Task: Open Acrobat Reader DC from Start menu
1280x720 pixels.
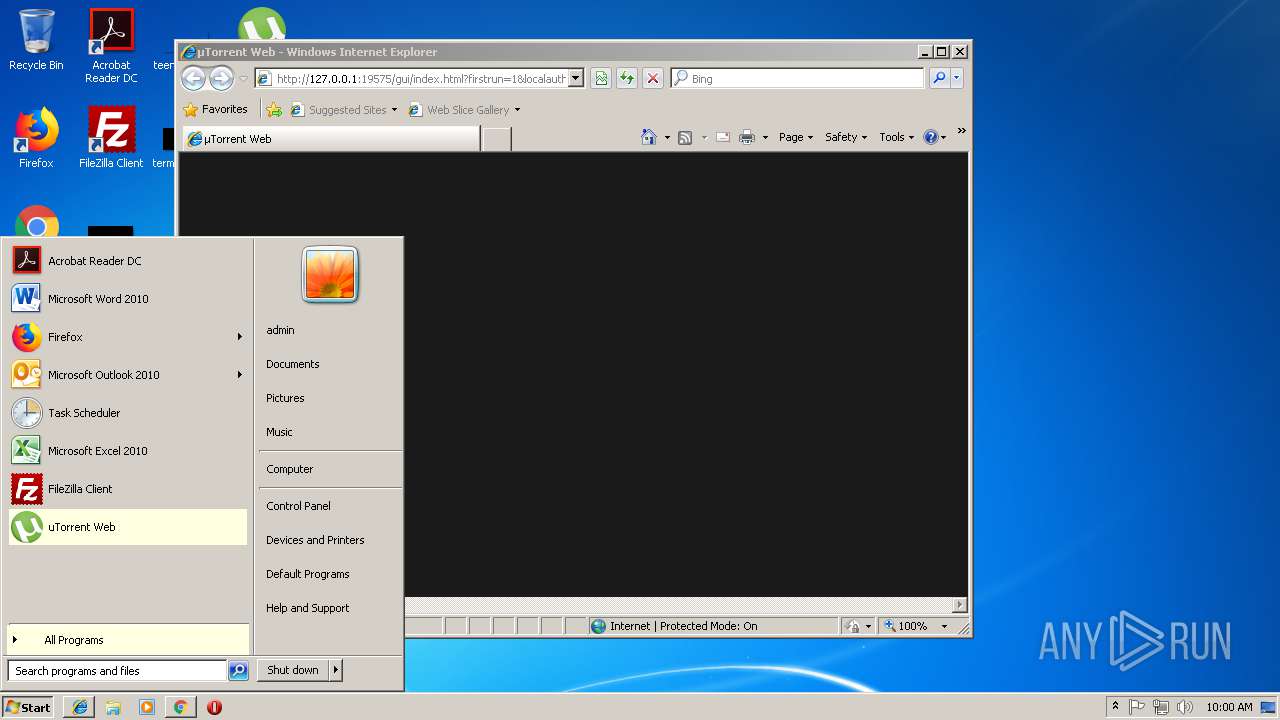Action: pyautogui.click(x=127, y=261)
